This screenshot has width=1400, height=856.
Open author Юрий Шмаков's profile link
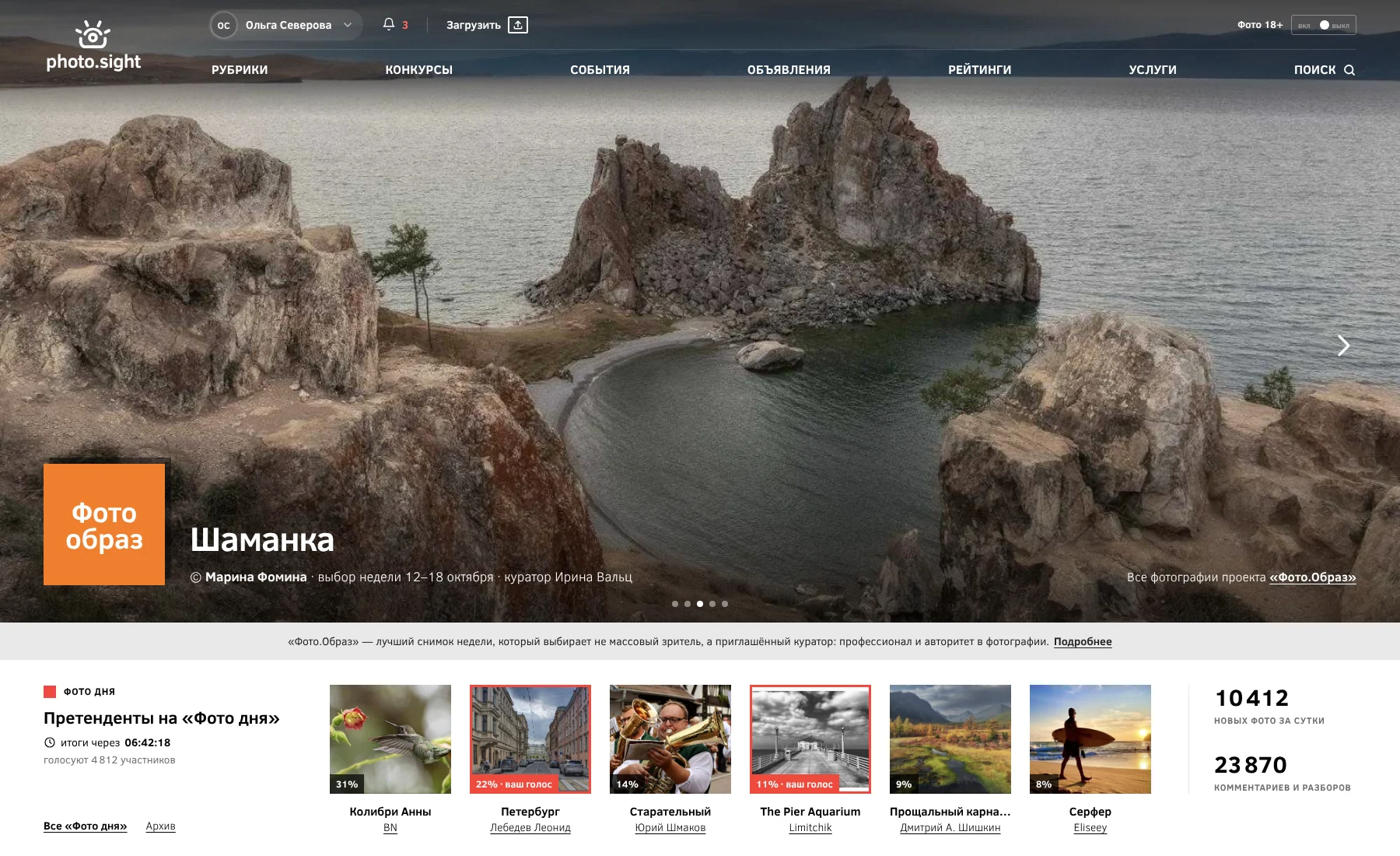click(x=670, y=828)
